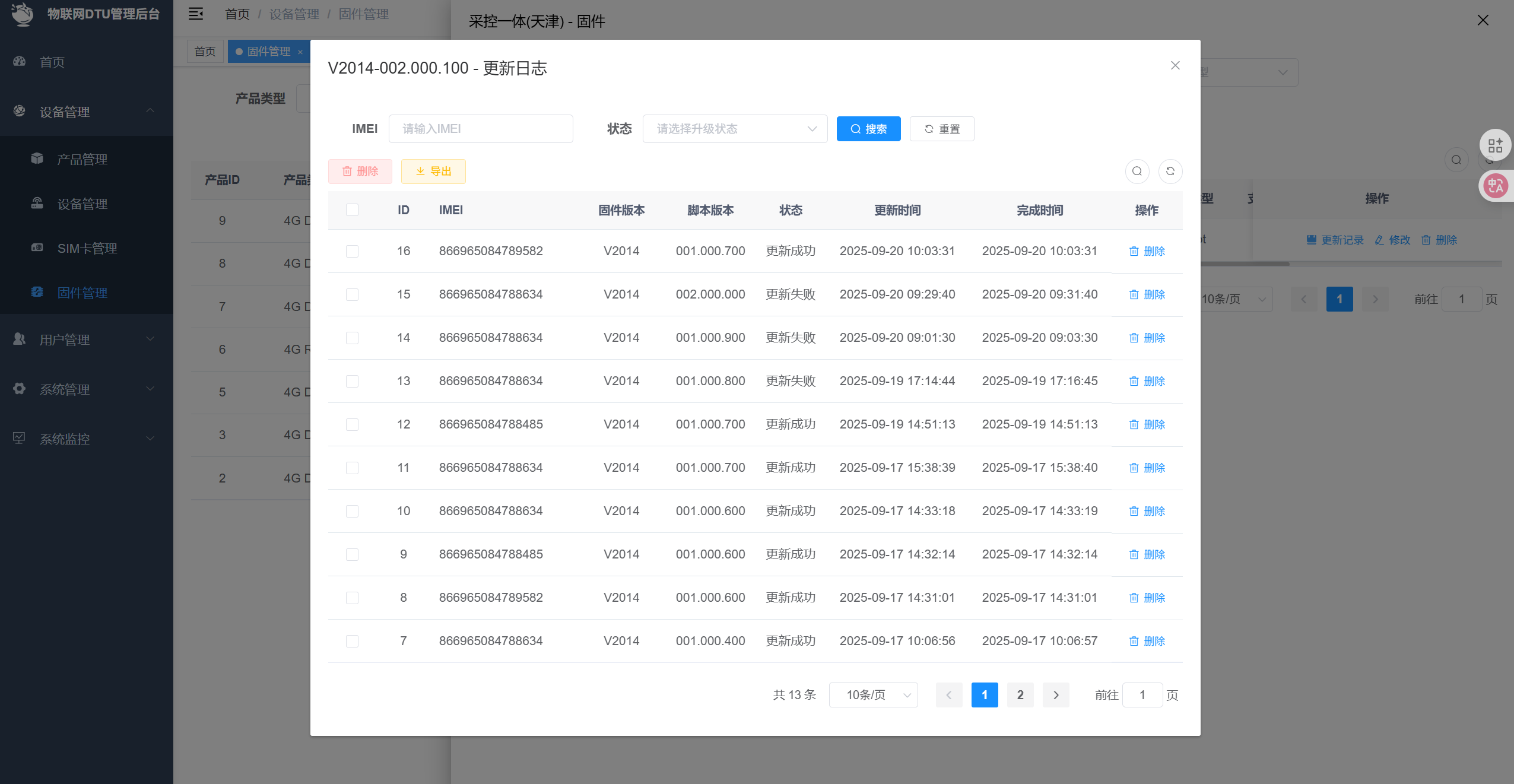Screen dimensions: 1514x784
Task: Click the 固件管理 sidebar icon
Action: point(37,292)
